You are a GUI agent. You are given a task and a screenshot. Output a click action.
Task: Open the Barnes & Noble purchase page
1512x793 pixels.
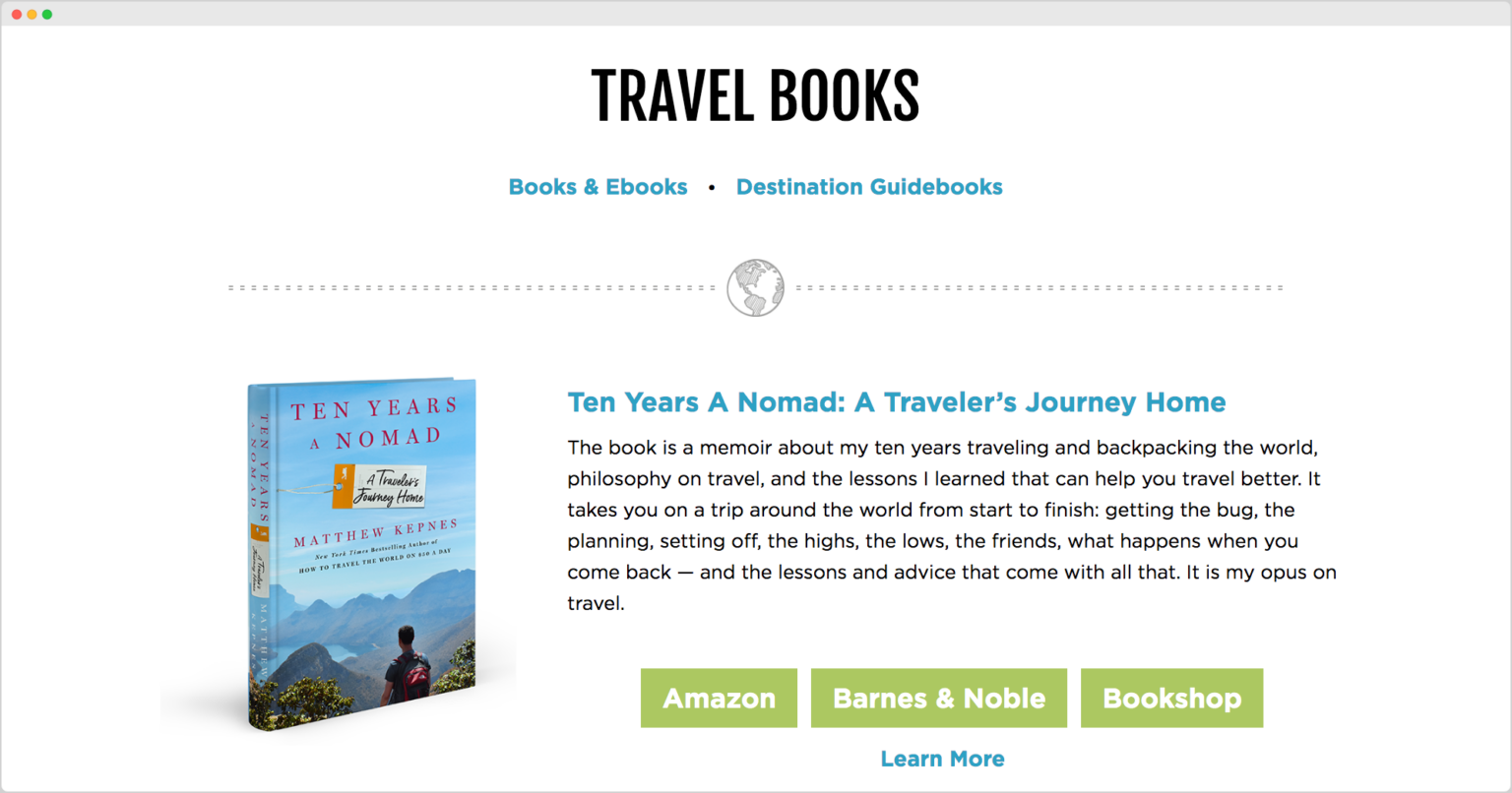(x=938, y=698)
